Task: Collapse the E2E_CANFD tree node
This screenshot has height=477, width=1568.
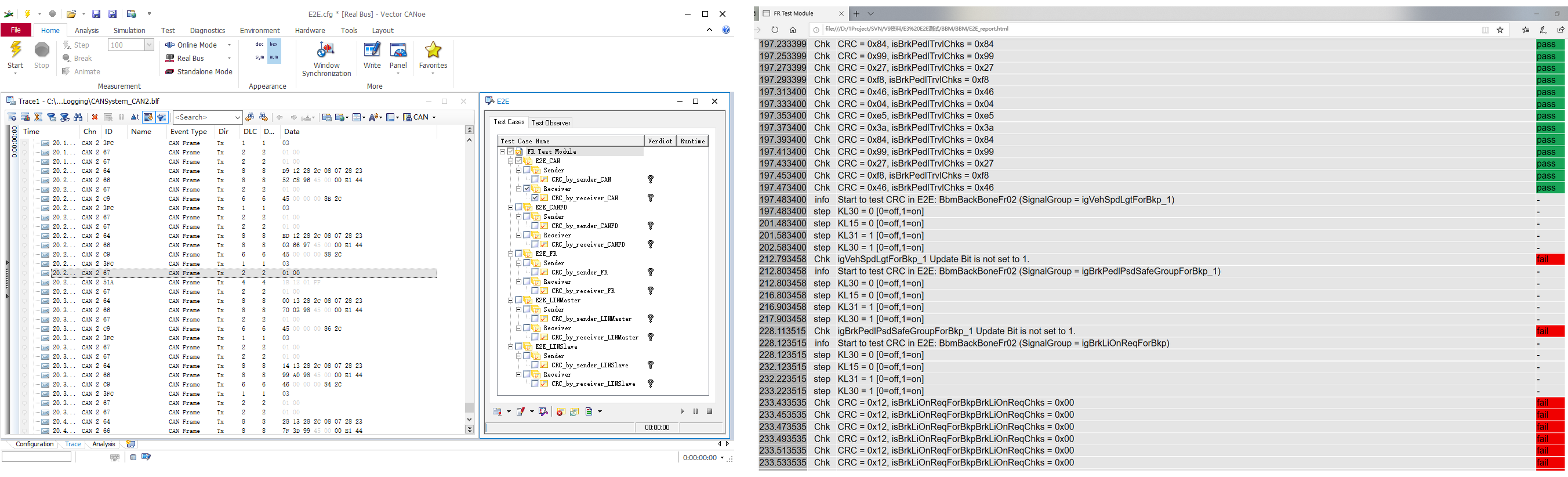Action: (x=511, y=207)
